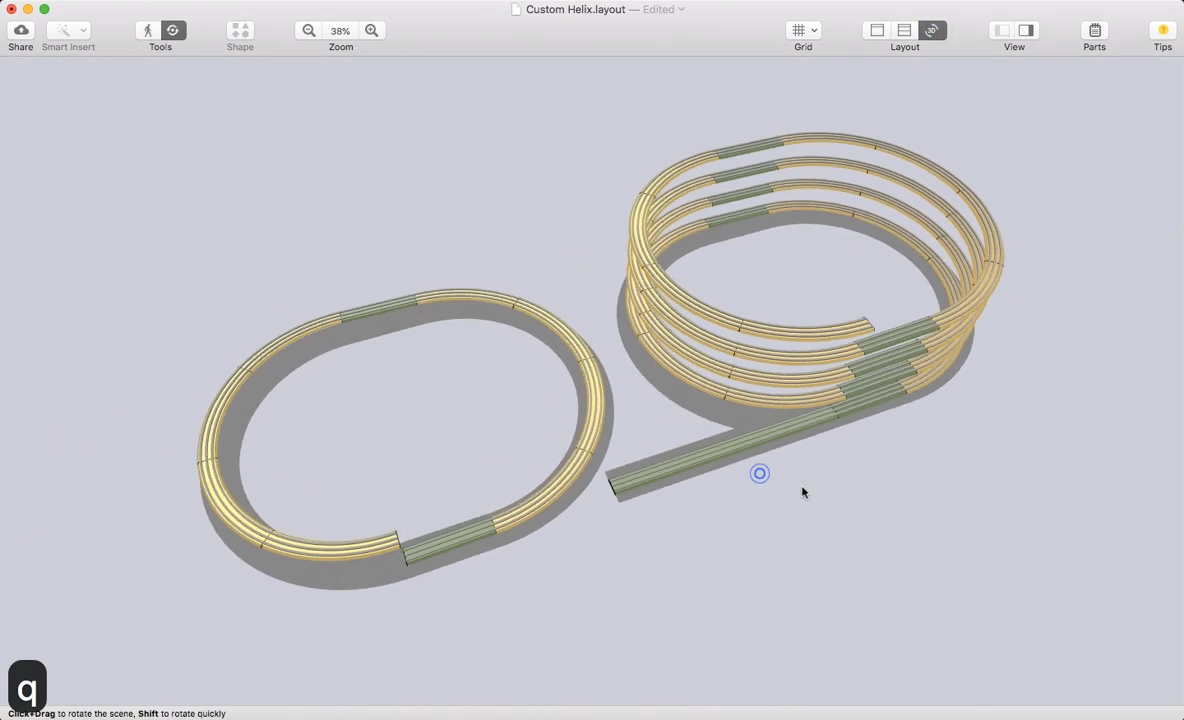This screenshot has height=720, width=1184.
Task: Click the Share cloud upload icon
Action: pyautogui.click(x=20, y=30)
